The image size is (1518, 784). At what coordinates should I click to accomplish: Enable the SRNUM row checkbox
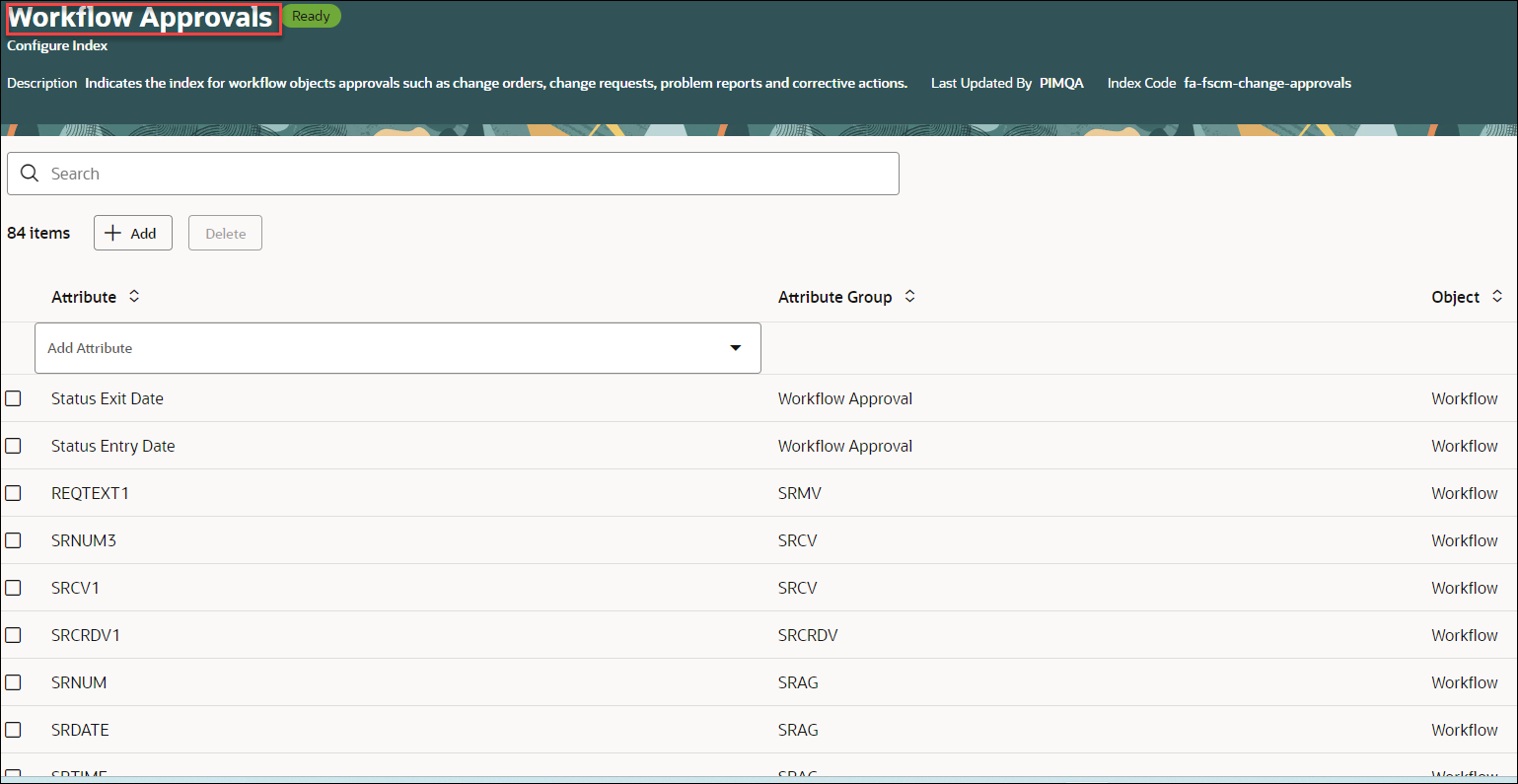click(13, 682)
